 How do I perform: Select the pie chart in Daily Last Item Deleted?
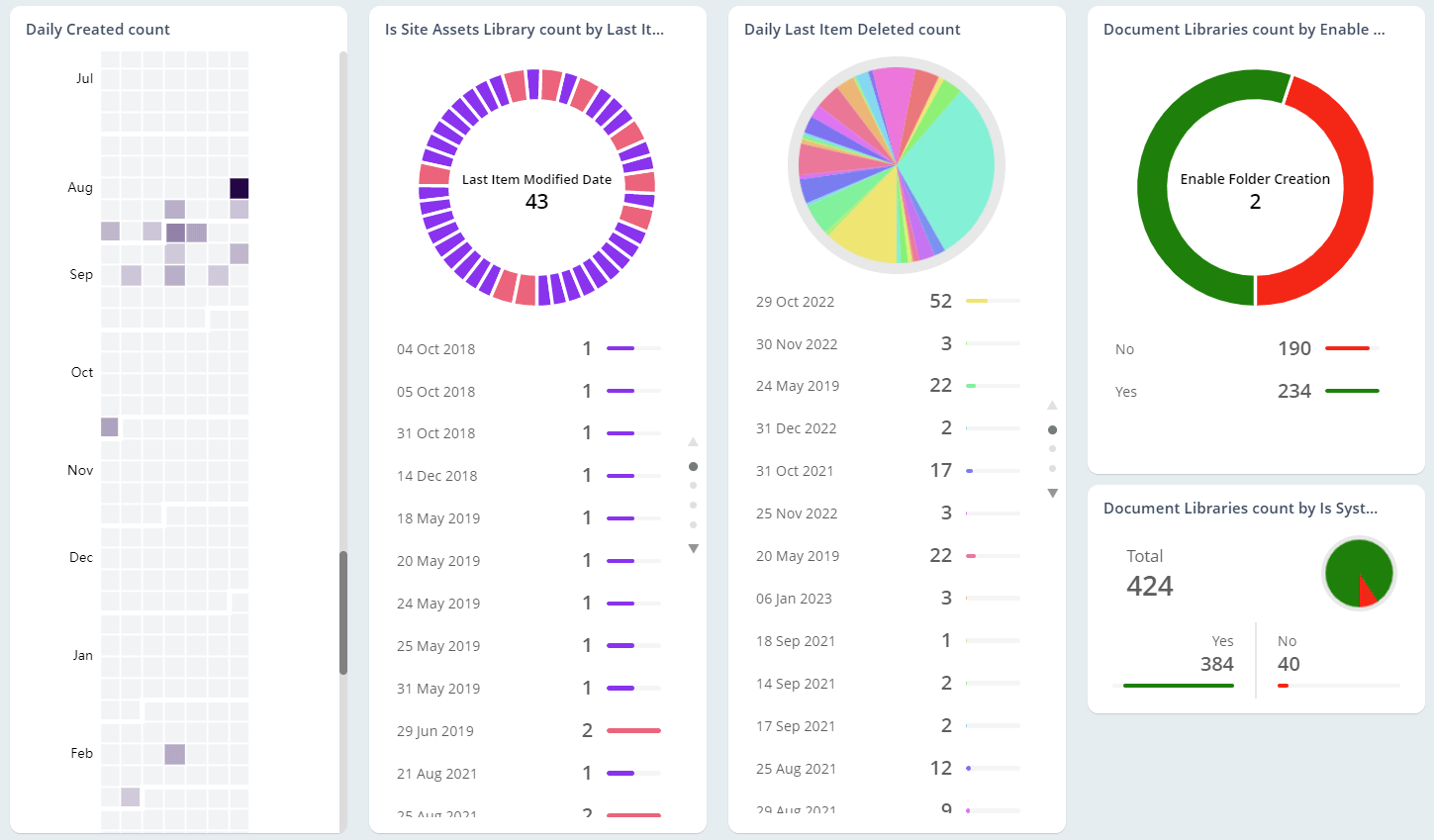(x=896, y=164)
